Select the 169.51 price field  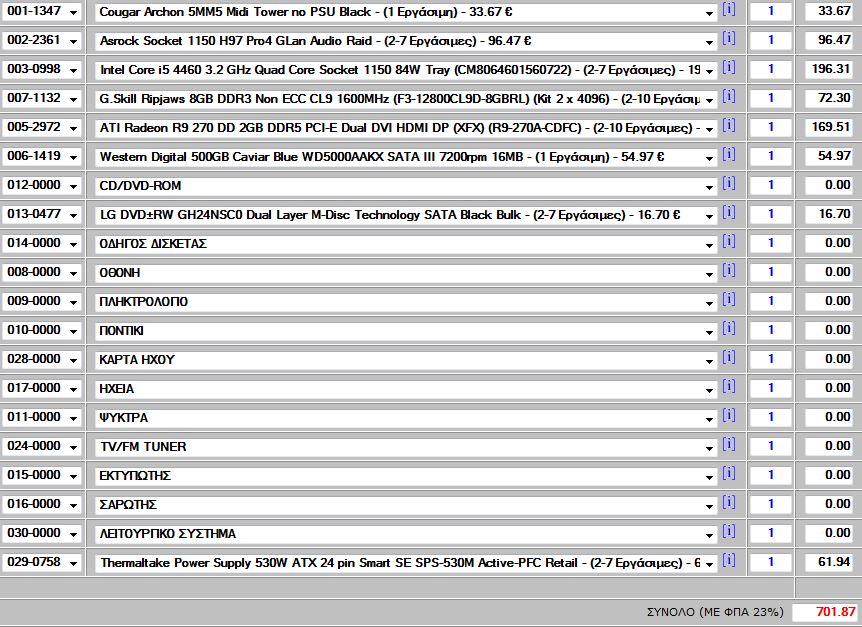[829, 127]
